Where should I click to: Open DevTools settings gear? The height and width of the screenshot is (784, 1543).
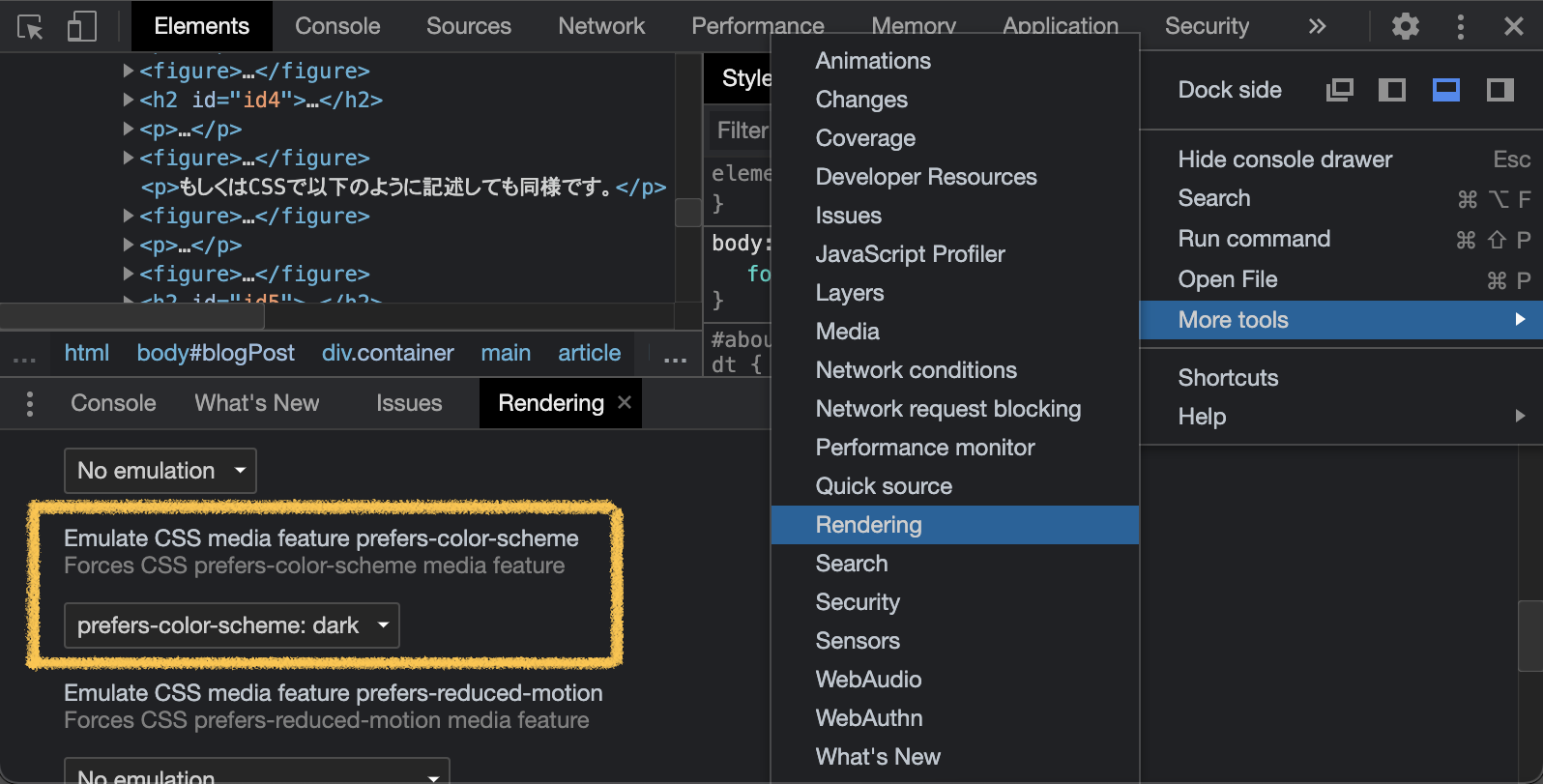(x=1406, y=26)
